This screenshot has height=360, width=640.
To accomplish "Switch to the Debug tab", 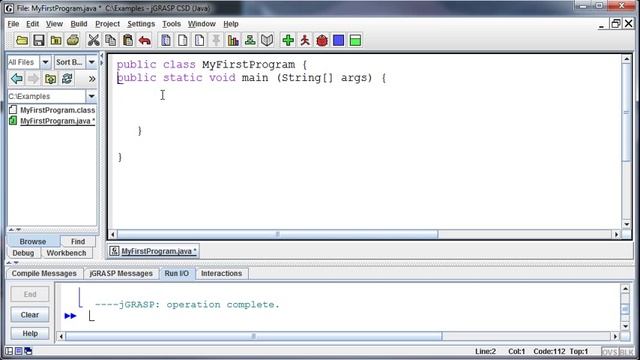I will coord(23,253).
